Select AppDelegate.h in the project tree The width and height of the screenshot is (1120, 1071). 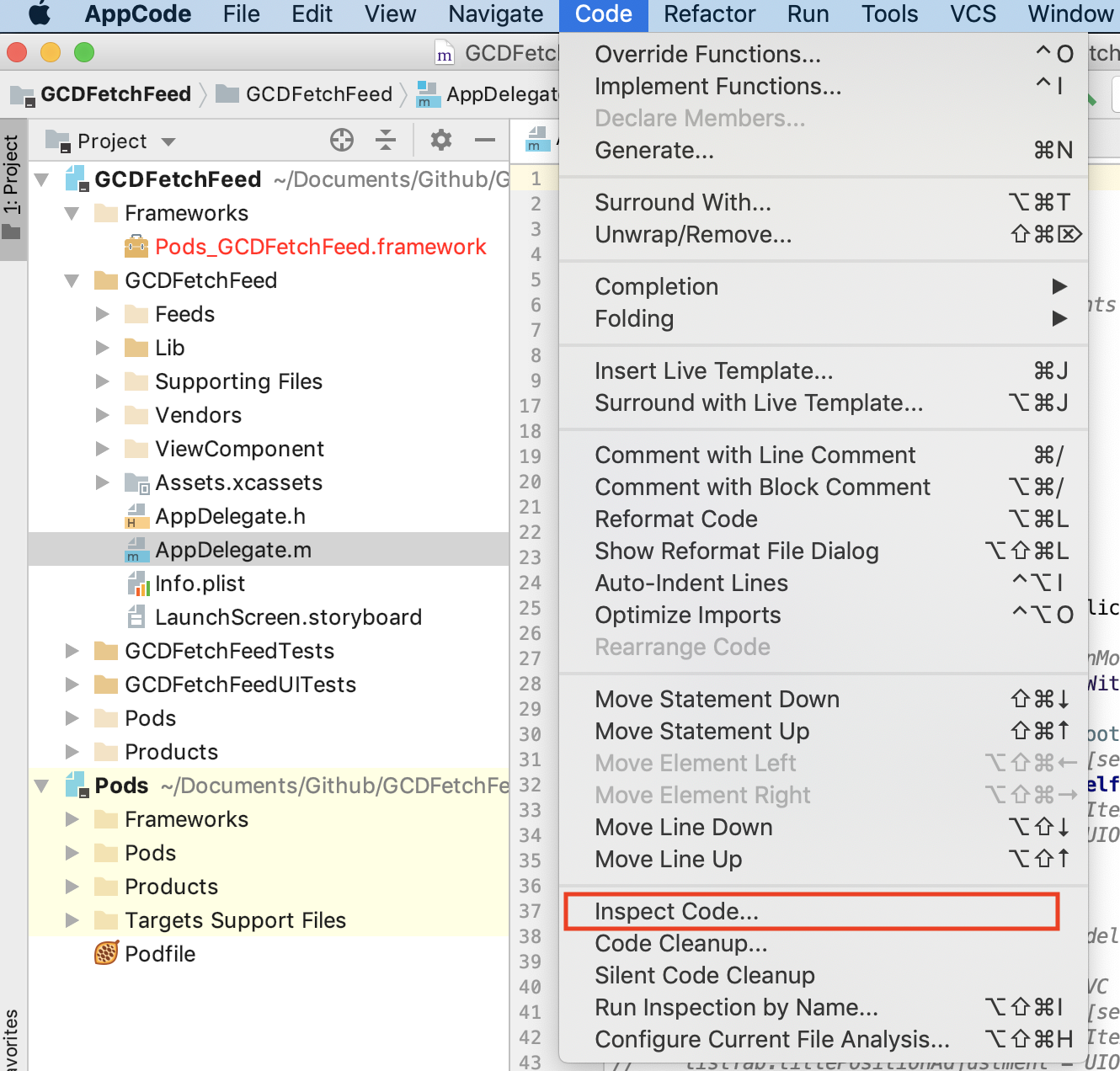point(230,516)
